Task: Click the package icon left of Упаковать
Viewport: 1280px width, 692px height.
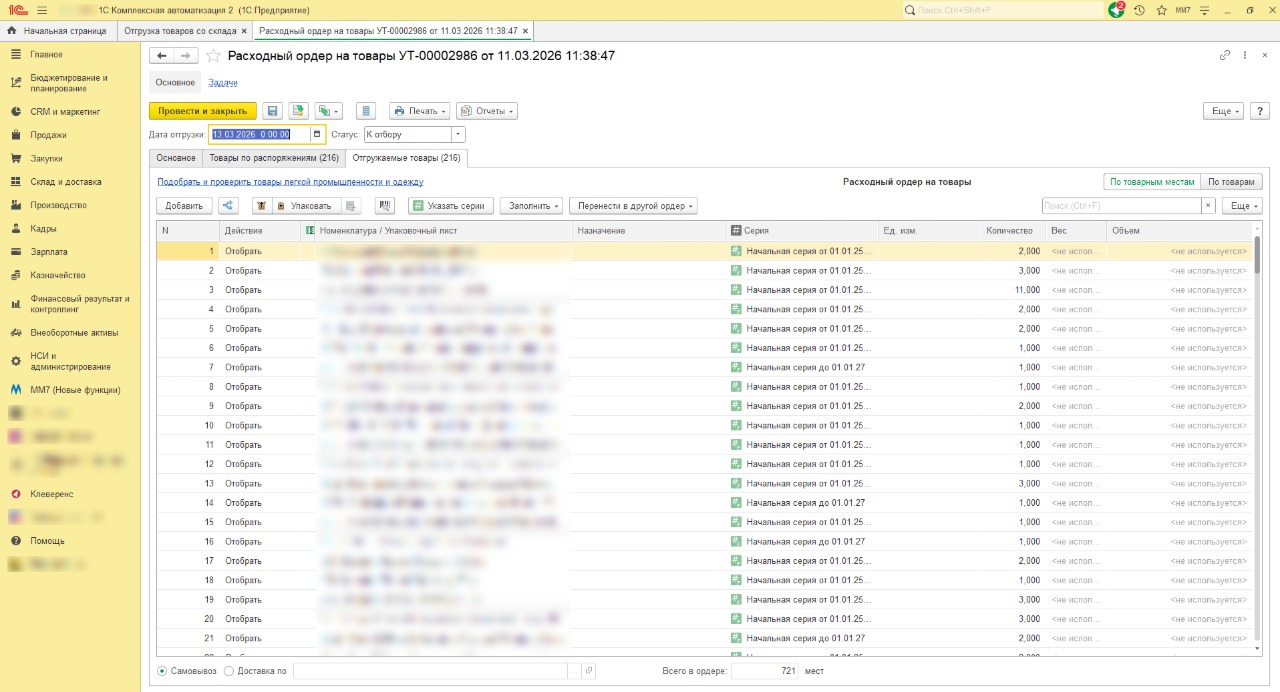Action: click(263, 206)
